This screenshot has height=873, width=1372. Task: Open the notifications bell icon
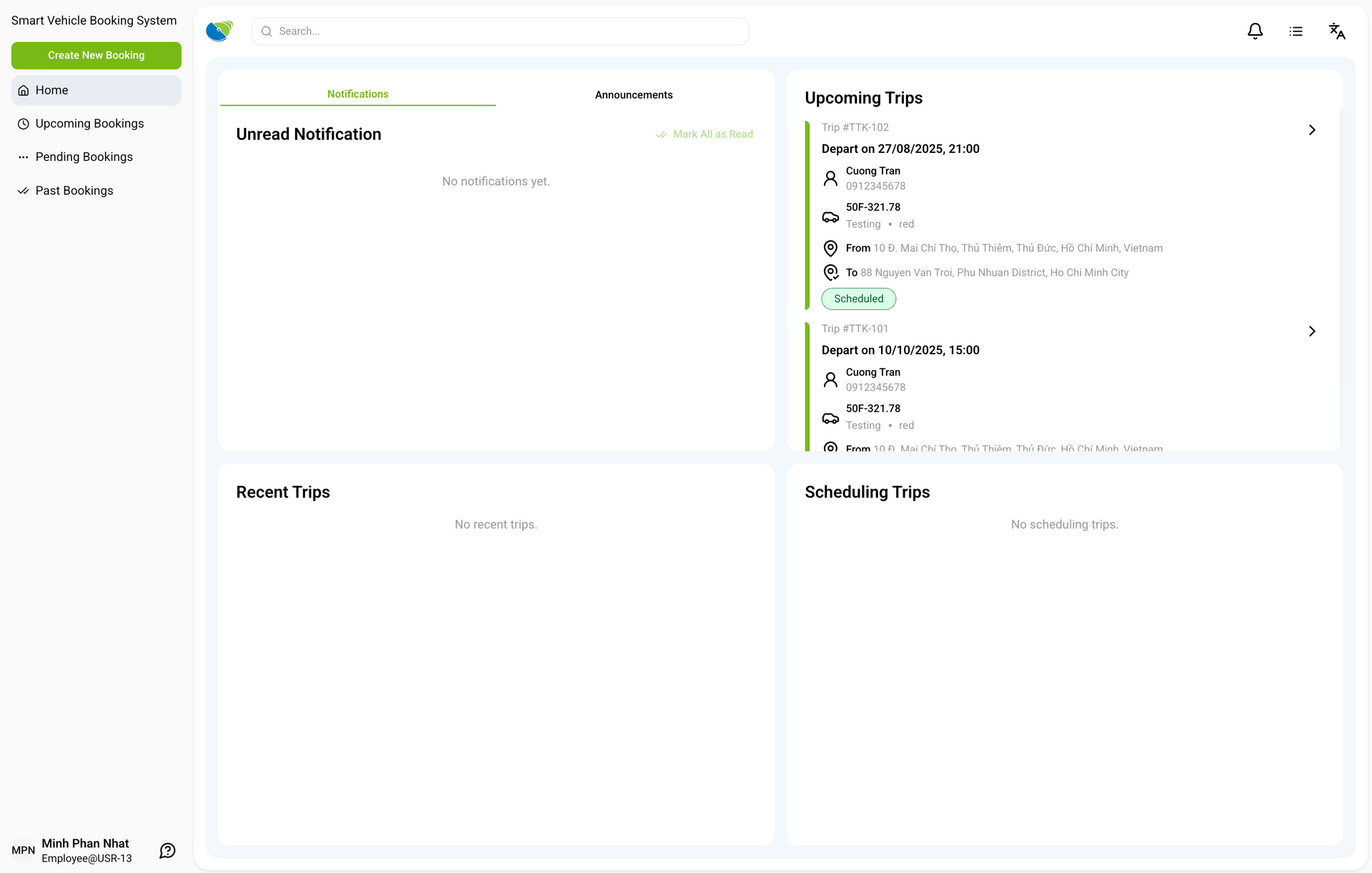pos(1255,31)
